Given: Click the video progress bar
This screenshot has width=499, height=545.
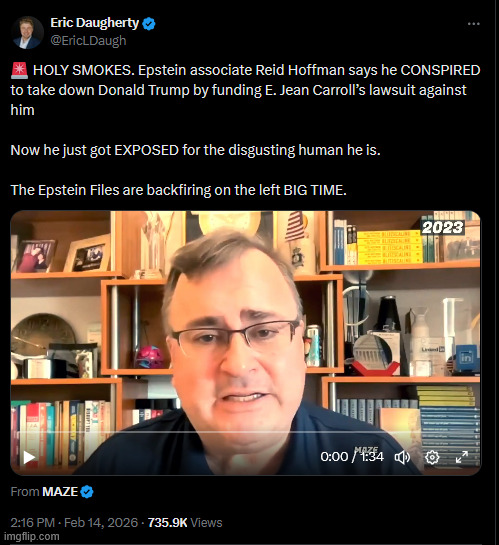Looking at the screenshot, I should [x=245, y=432].
